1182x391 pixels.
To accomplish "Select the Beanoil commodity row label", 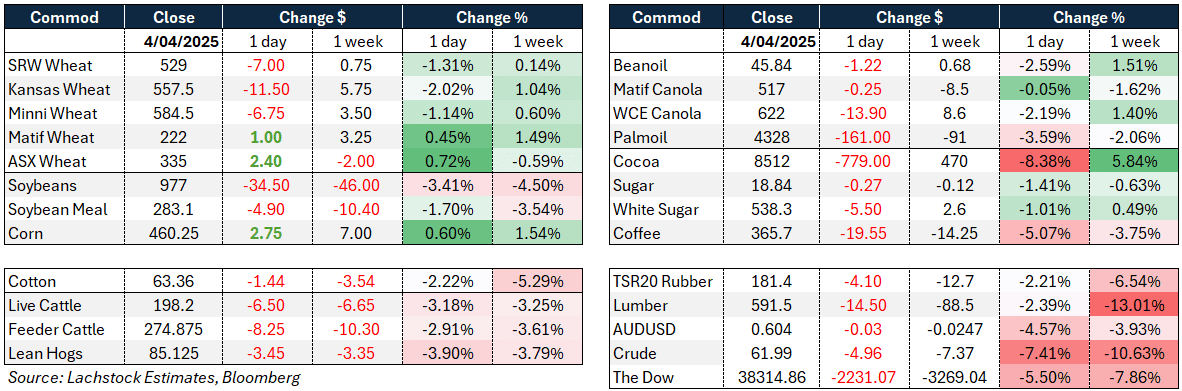I will (669, 65).
